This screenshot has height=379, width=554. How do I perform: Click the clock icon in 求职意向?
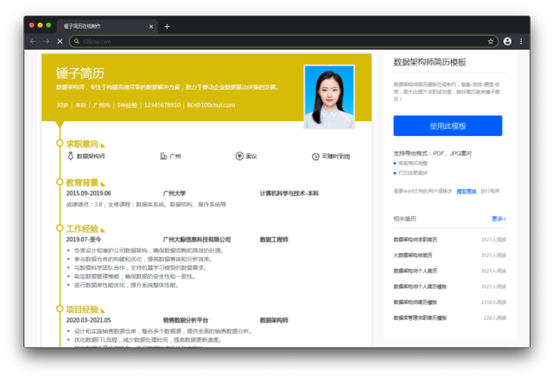316,156
